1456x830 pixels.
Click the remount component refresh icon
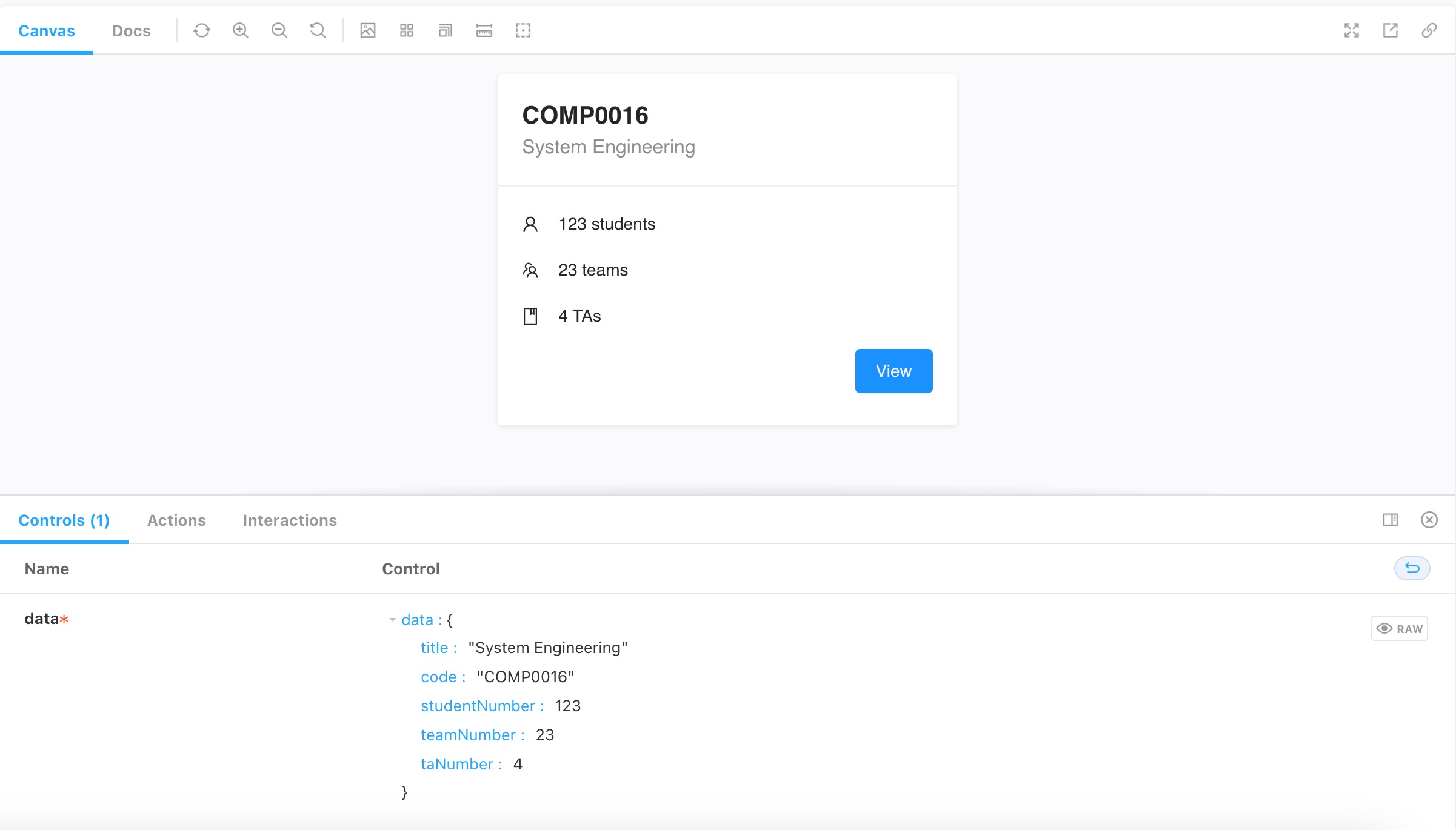tap(202, 30)
